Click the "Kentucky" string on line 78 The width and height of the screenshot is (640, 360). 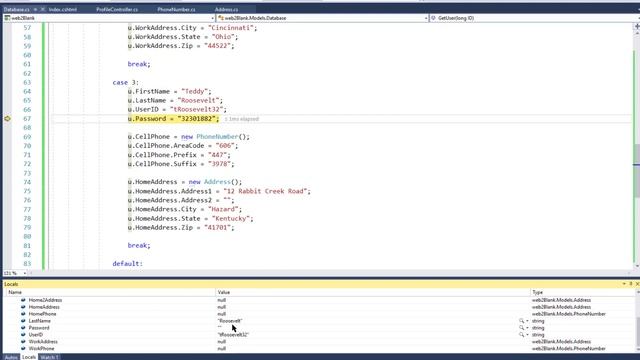(x=231, y=218)
